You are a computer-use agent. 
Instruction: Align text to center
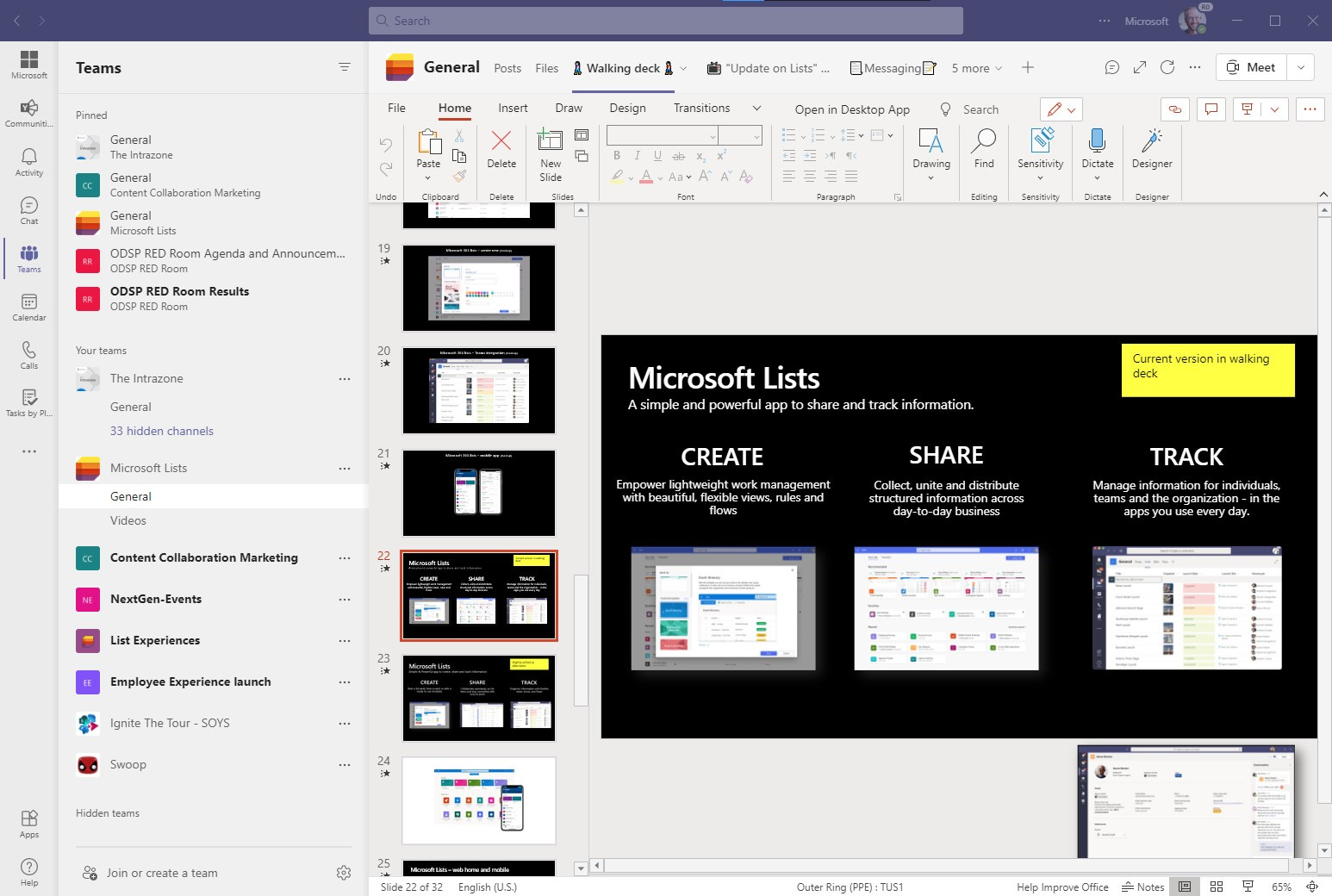point(810,177)
